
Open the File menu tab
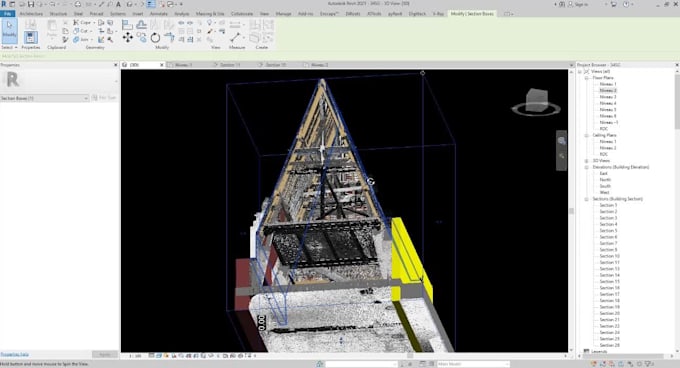tap(7, 14)
